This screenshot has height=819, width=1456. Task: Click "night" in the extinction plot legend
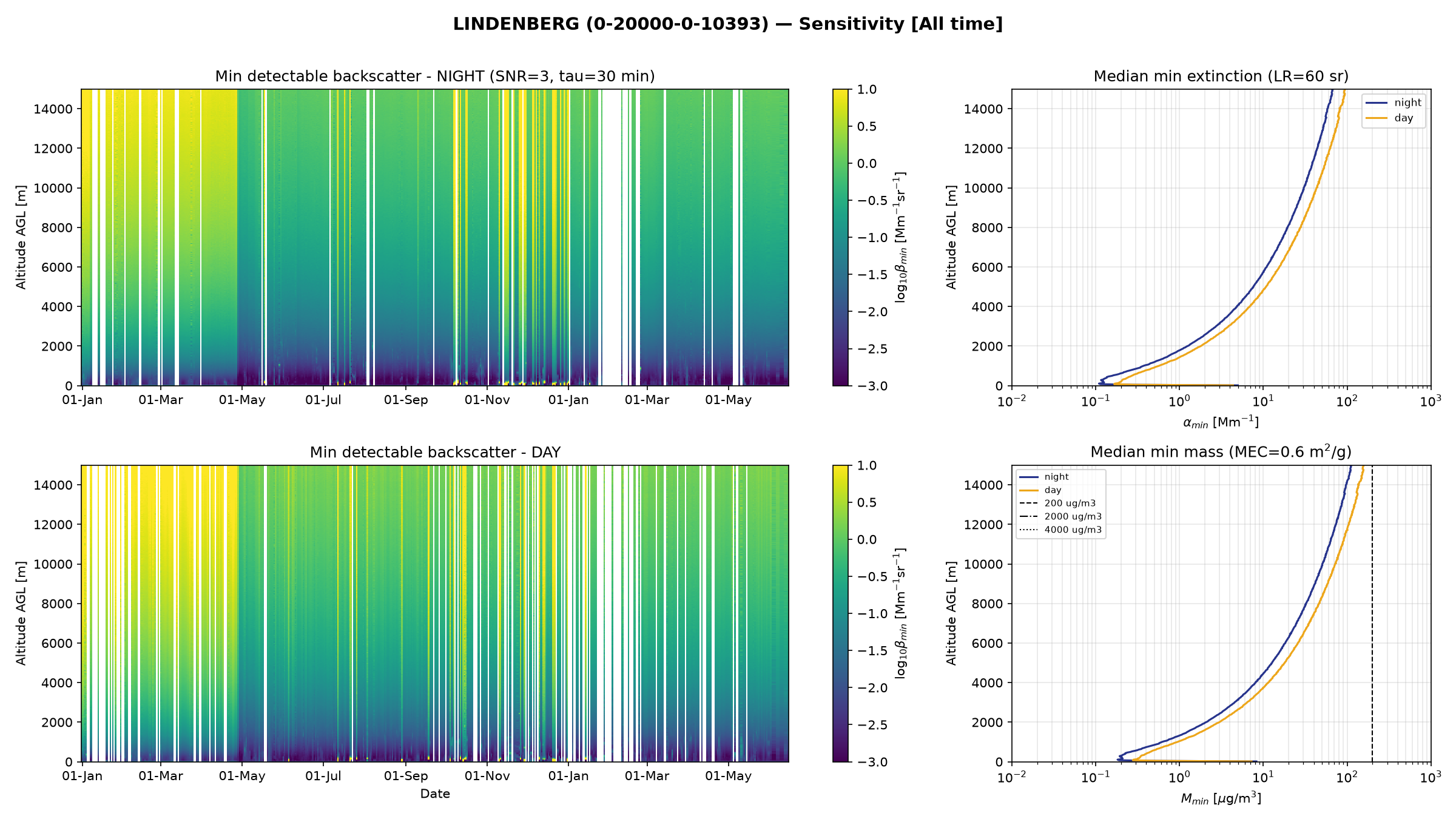point(1407,103)
